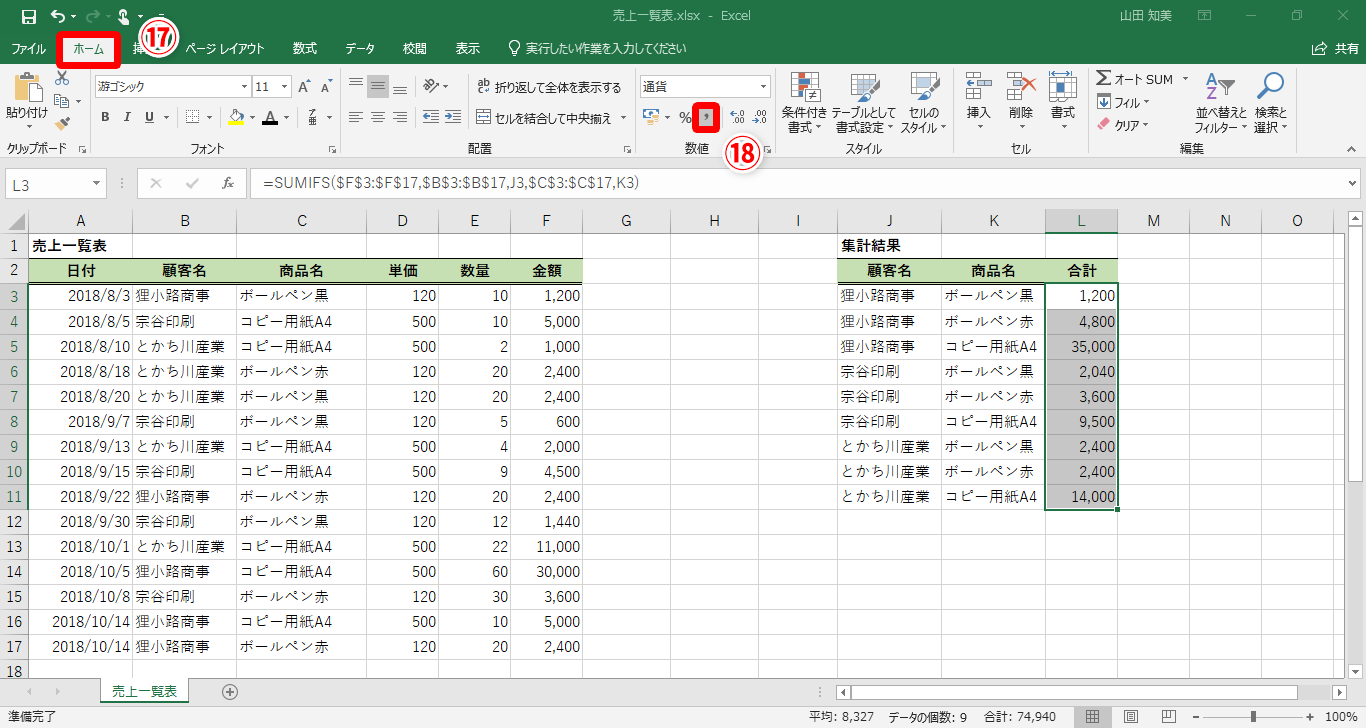Image resolution: width=1366 pixels, height=728 pixels.
Task: Toggle bold formatting
Action: [105, 117]
